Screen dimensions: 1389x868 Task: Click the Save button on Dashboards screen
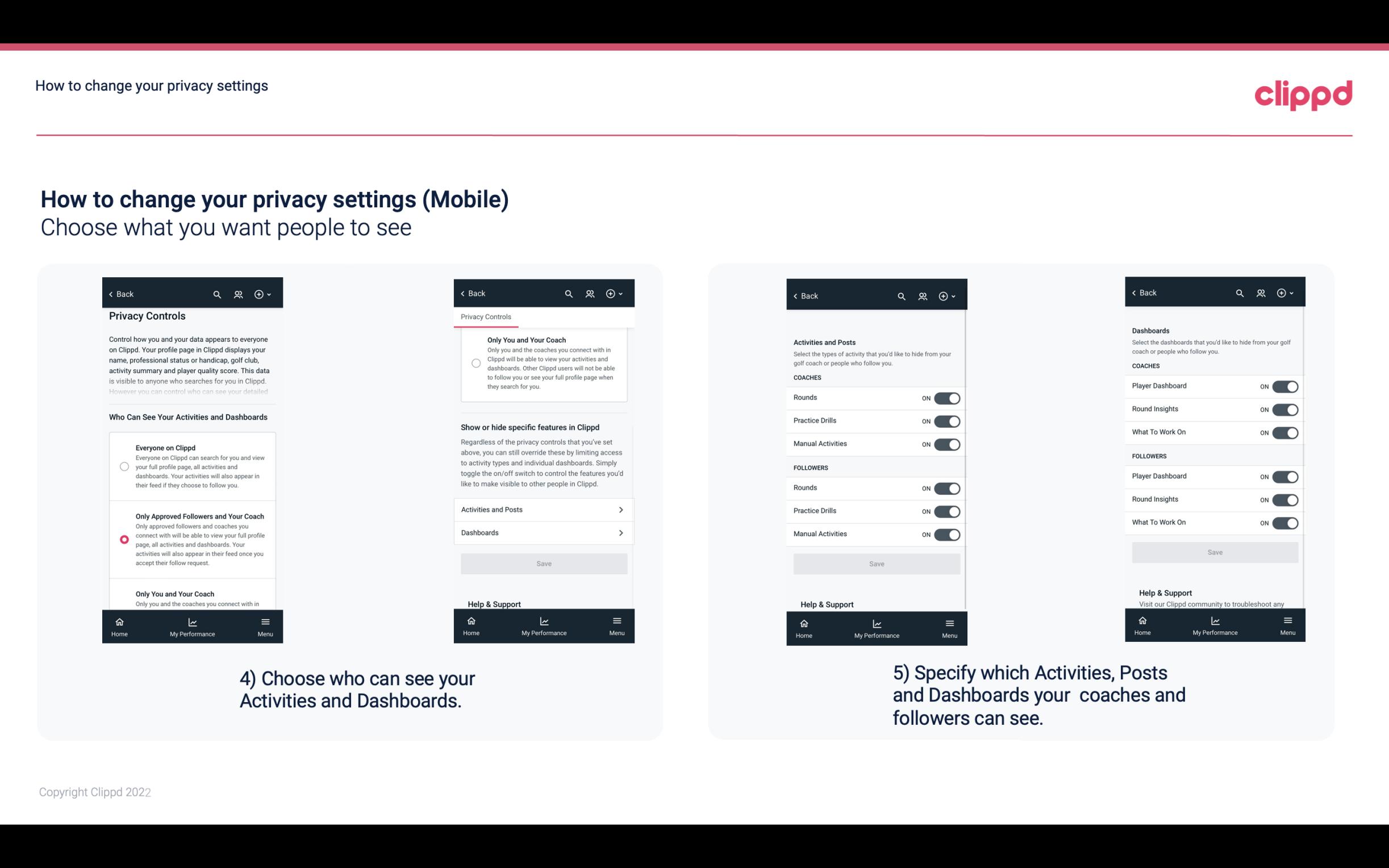point(1214,552)
